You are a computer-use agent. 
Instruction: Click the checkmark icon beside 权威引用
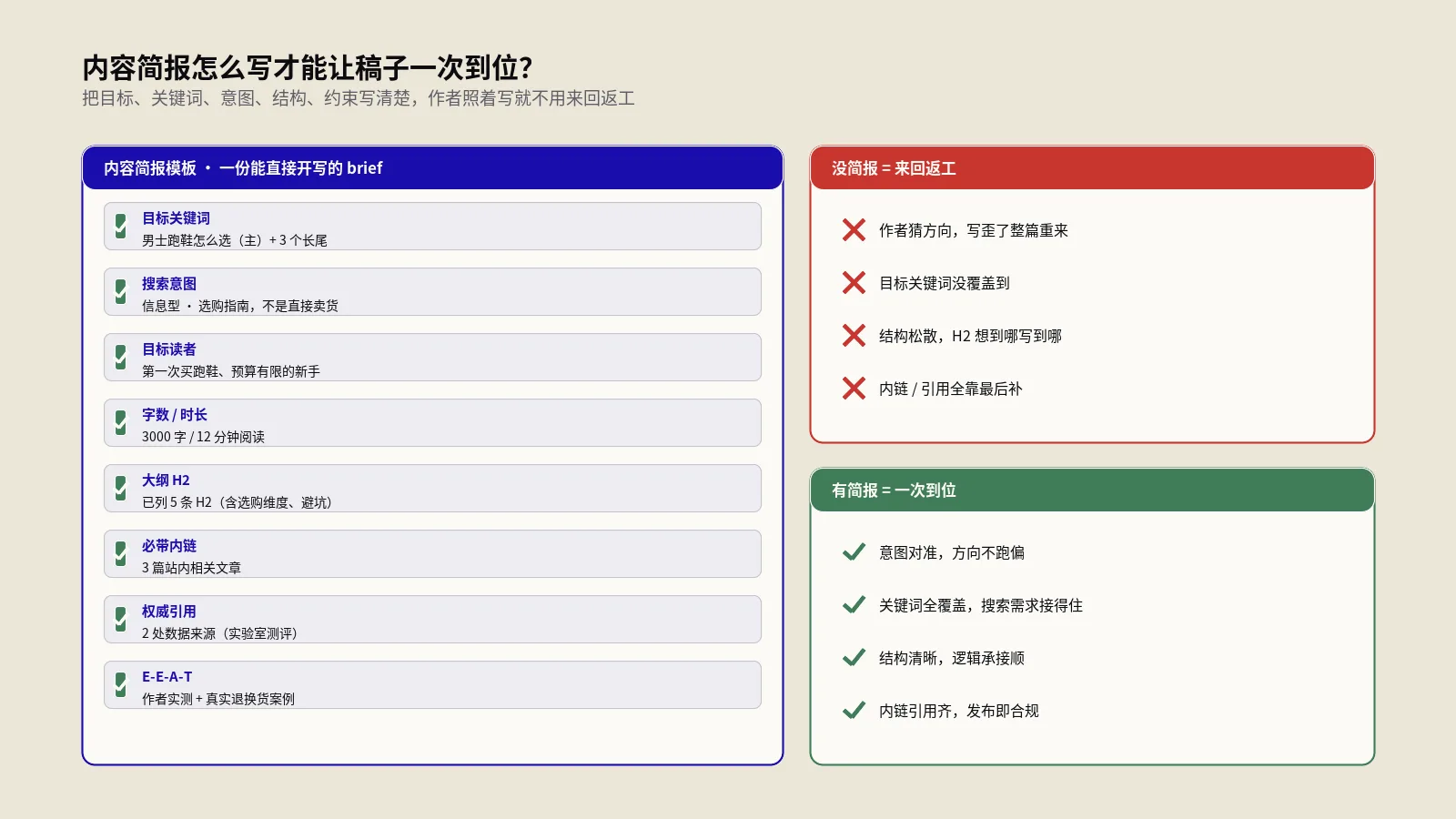[121, 619]
